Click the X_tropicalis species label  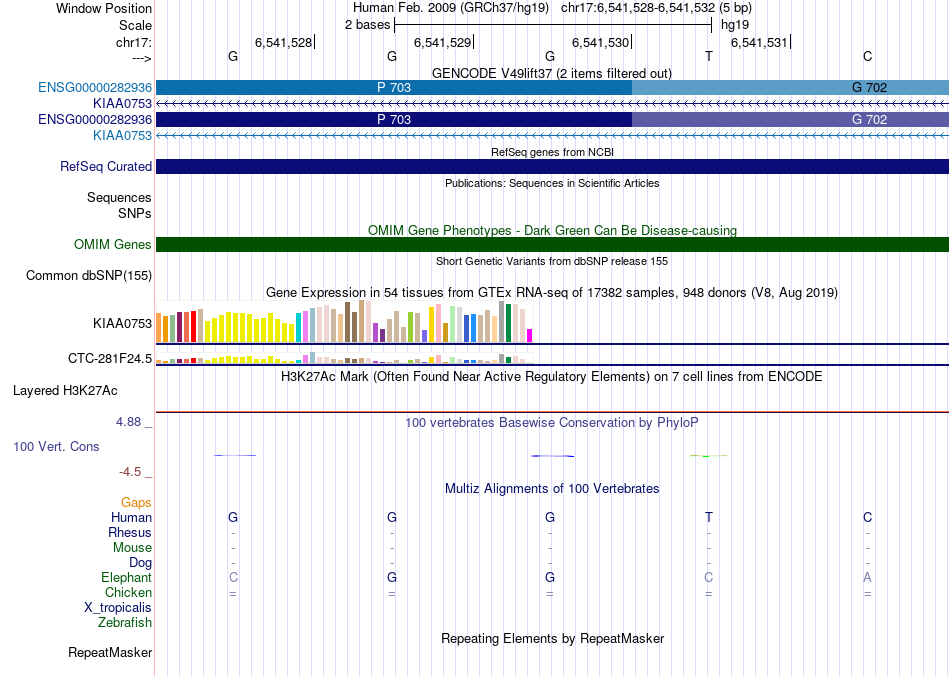[118, 608]
